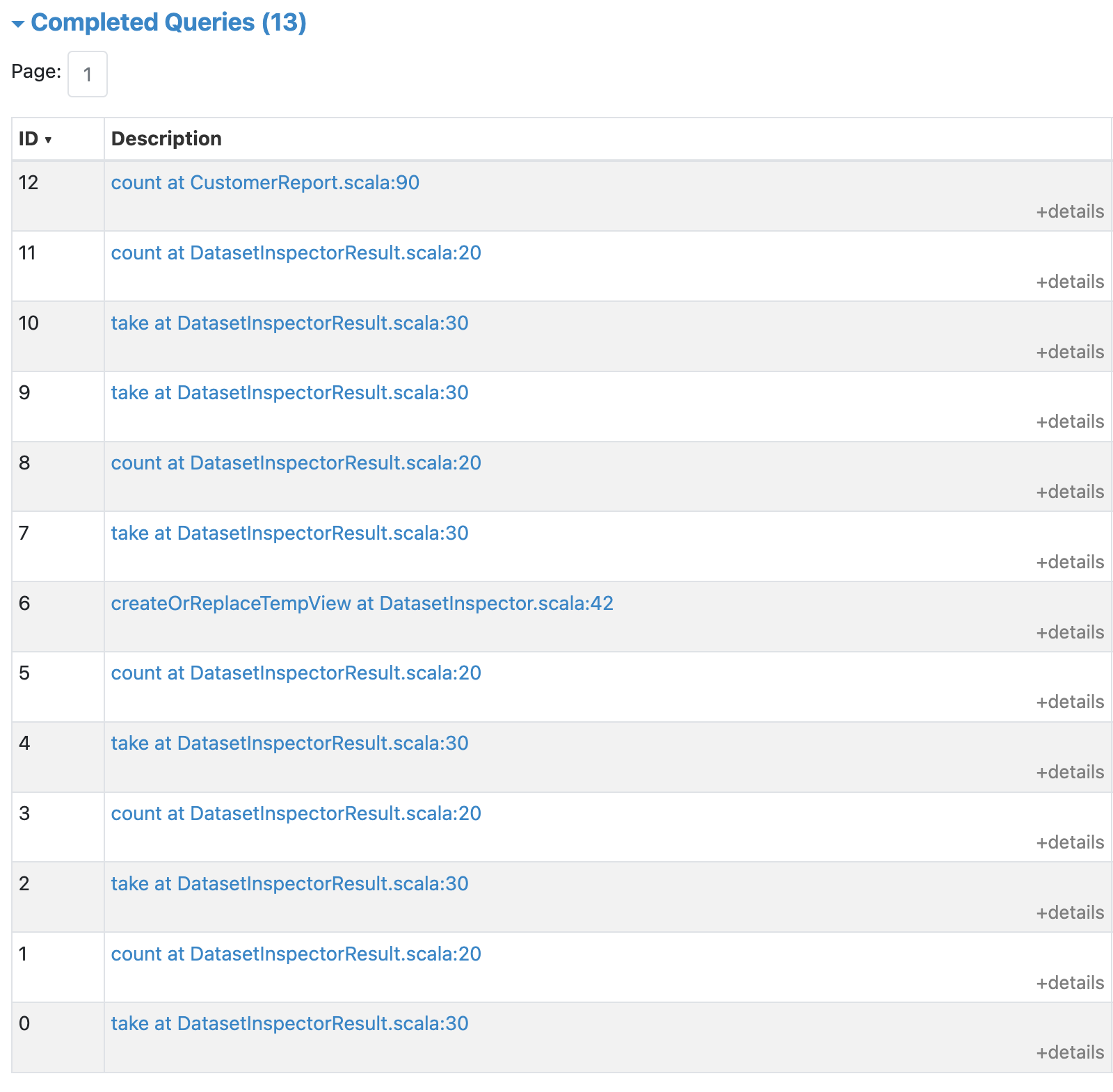Viewport: 1113px width, 1092px height.
Task: Open query 4 take at DatasetInspectorResult.scala:30
Action: tap(290, 743)
